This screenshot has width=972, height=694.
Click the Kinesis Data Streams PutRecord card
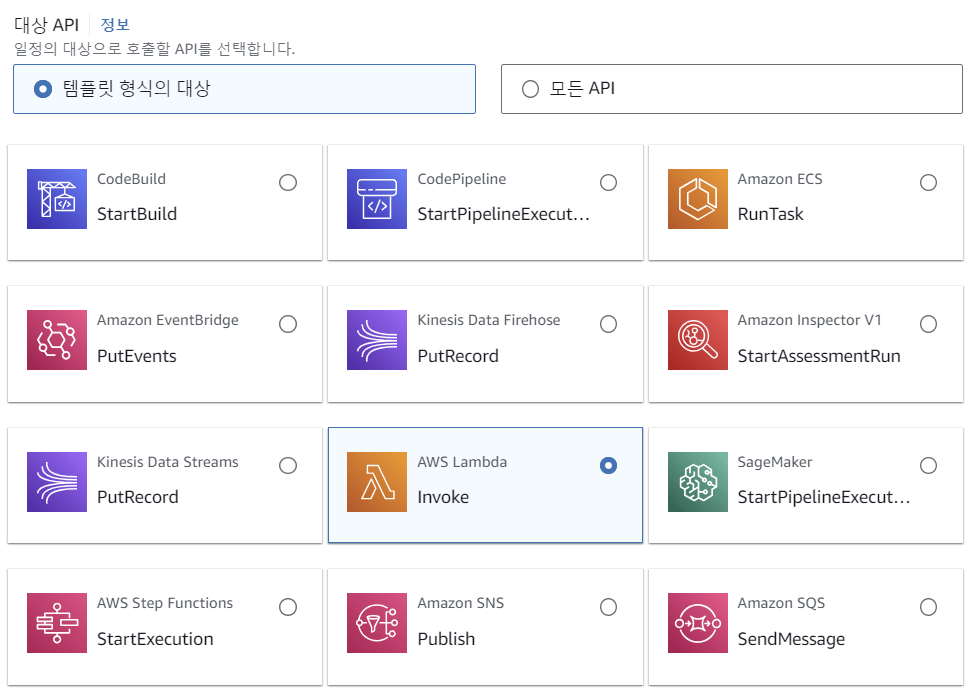(x=165, y=485)
